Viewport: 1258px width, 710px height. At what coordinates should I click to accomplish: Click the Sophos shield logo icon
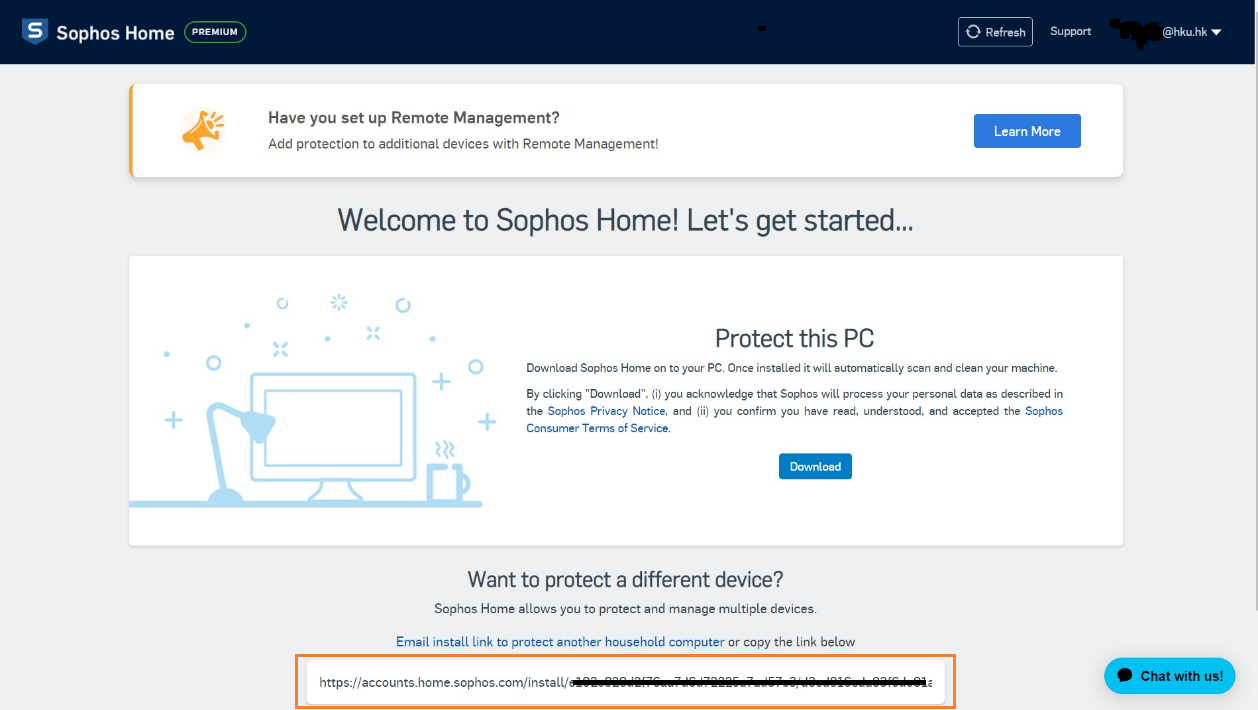click(x=34, y=31)
